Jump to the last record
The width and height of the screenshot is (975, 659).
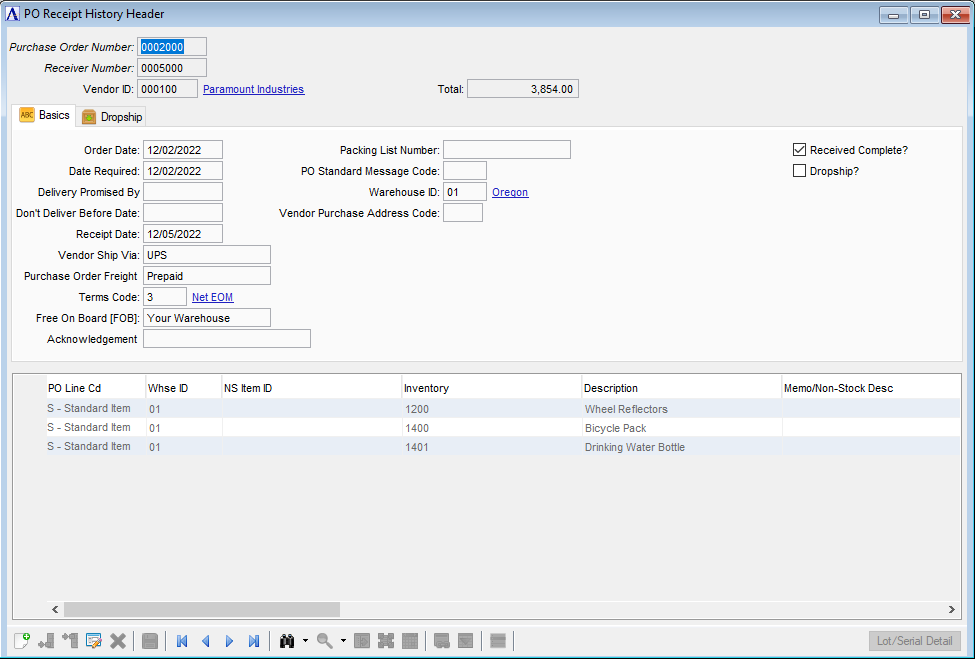click(x=254, y=641)
